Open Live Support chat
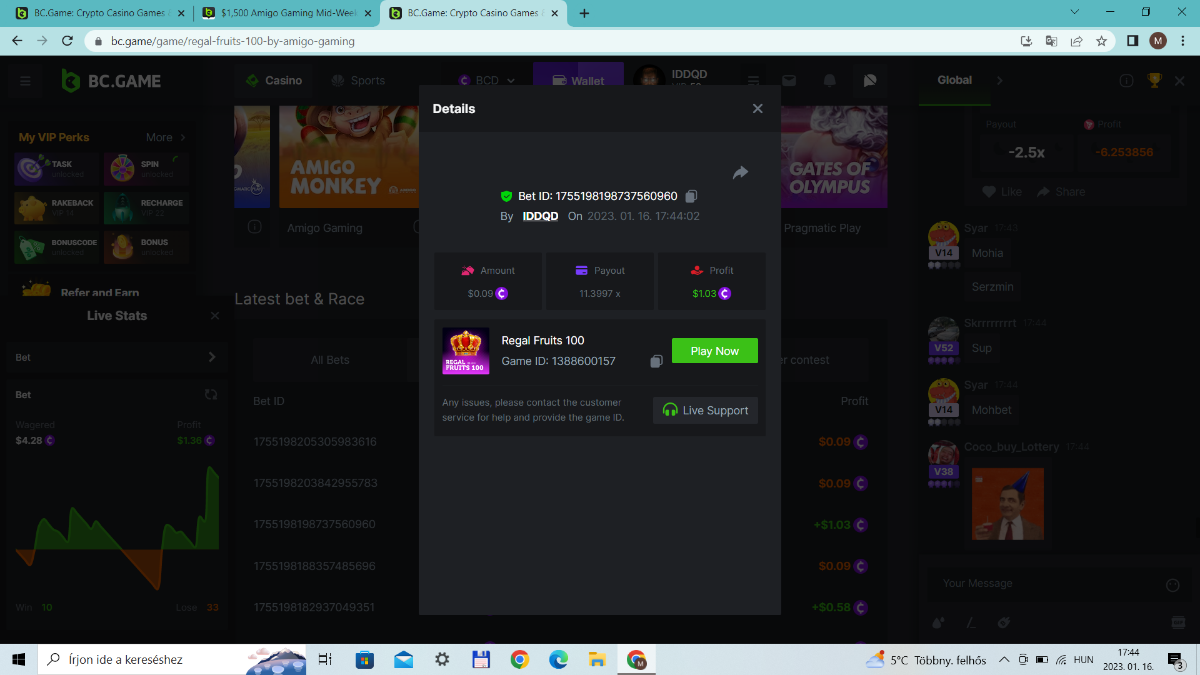 click(705, 410)
